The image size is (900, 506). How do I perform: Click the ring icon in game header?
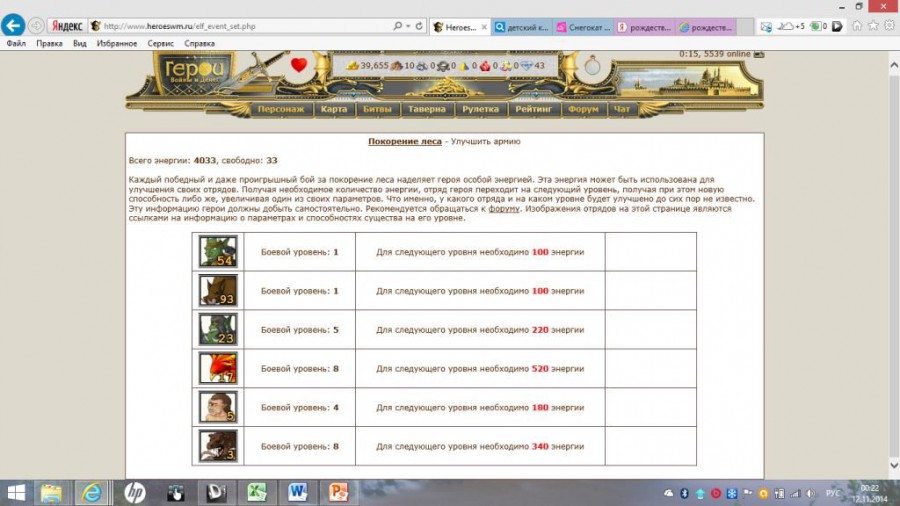coord(592,66)
